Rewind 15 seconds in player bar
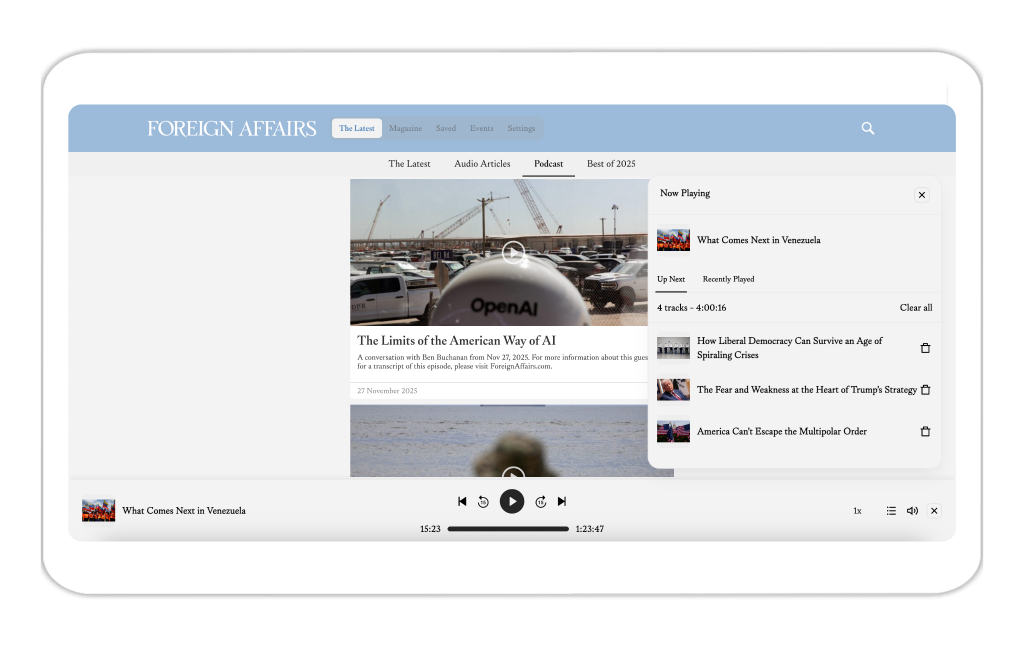This screenshot has height=646, width=1024. 483,502
